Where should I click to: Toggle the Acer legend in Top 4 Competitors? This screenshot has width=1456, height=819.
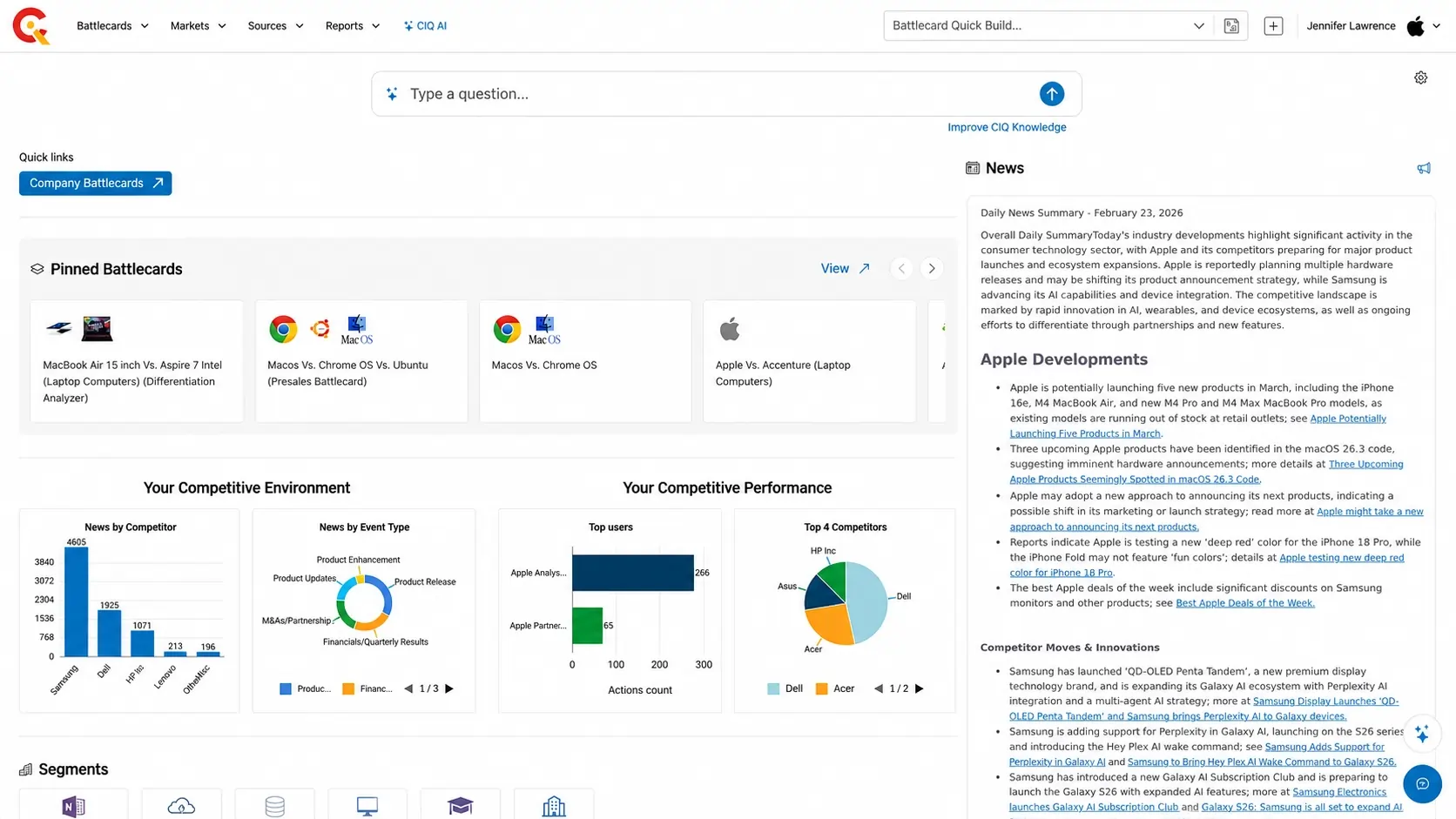pos(834,688)
